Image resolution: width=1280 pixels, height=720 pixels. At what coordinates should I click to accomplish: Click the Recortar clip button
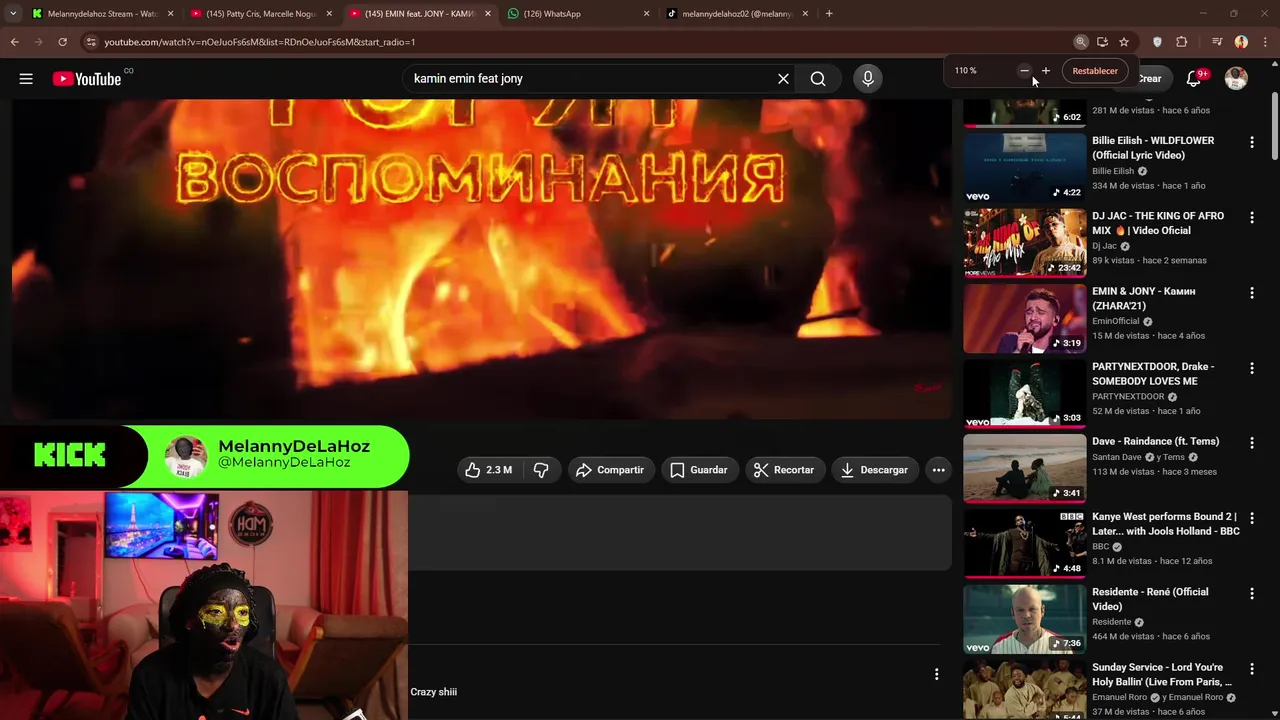[784, 470]
